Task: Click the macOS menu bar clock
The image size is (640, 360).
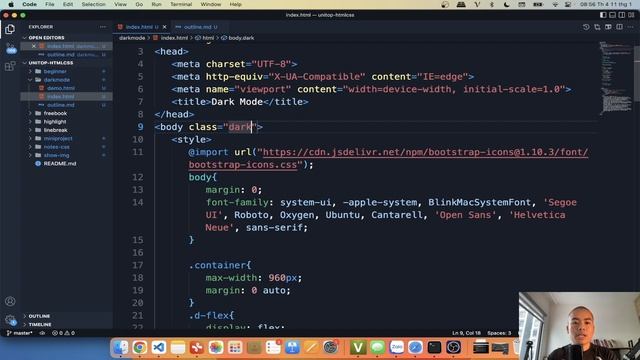Action: [605, 4]
